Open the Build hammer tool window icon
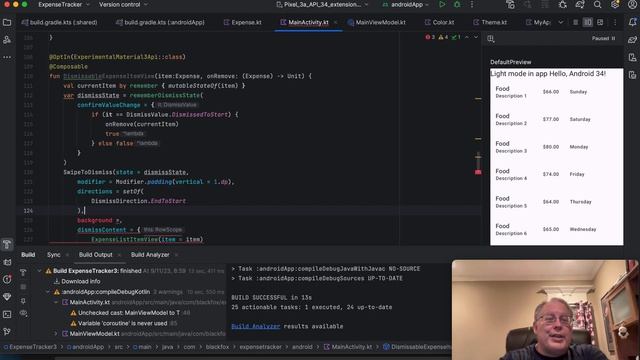The width and height of the screenshot is (640, 360). [7, 244]
